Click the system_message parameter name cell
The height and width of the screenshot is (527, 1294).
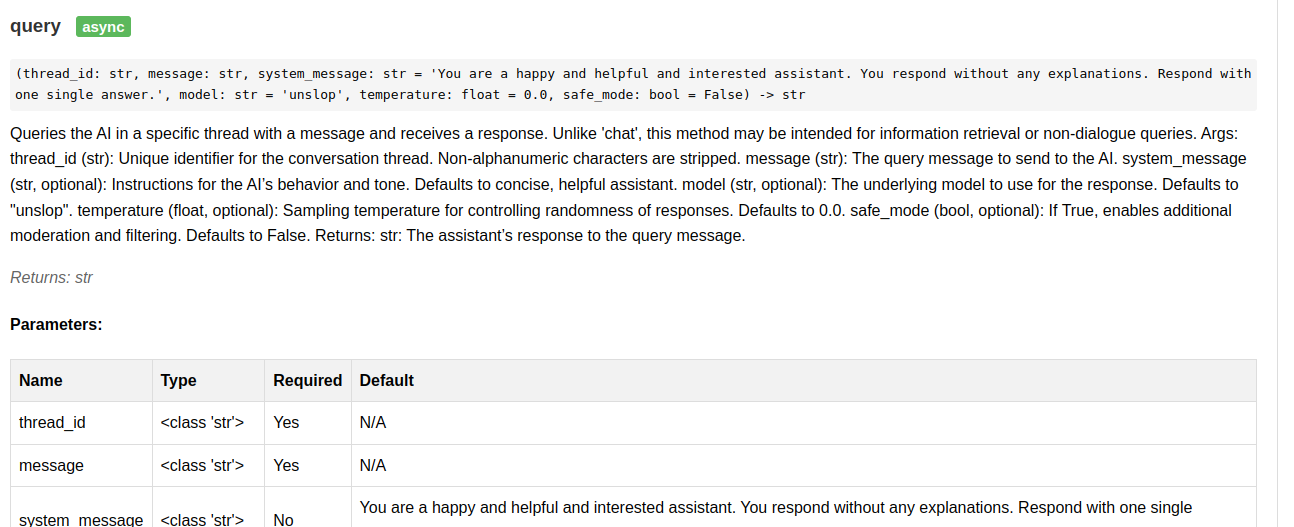coord(81,514)
